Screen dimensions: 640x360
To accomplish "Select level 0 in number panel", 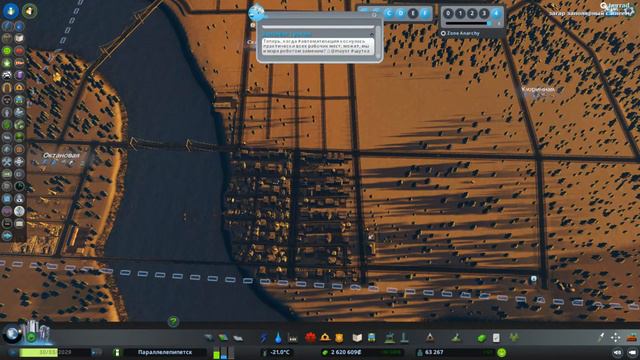I will (448, 13).
